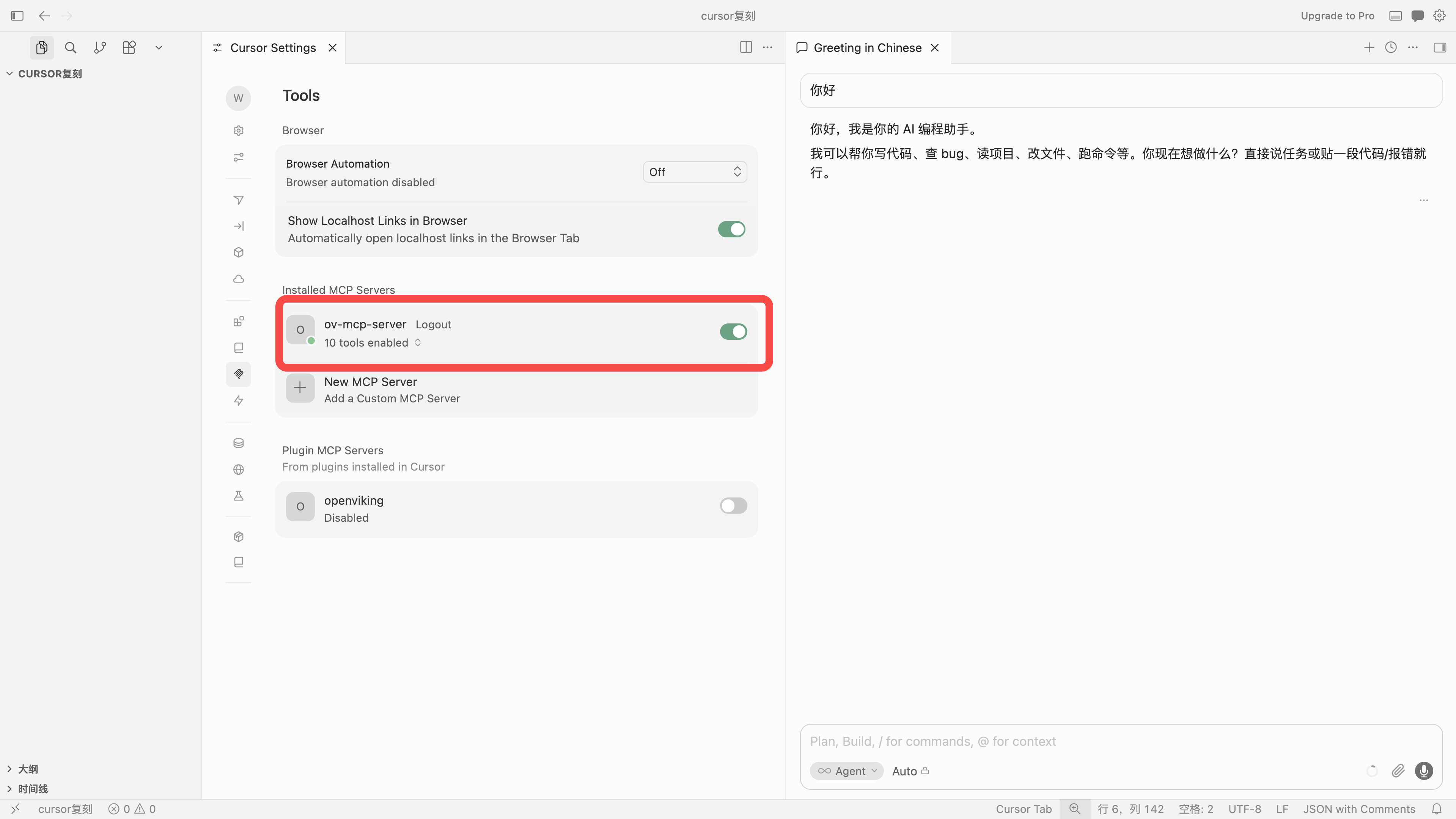This screenshot has width=1456, height=819.
Task: Attach a file with the paperclip
Action: point(1398,770)
